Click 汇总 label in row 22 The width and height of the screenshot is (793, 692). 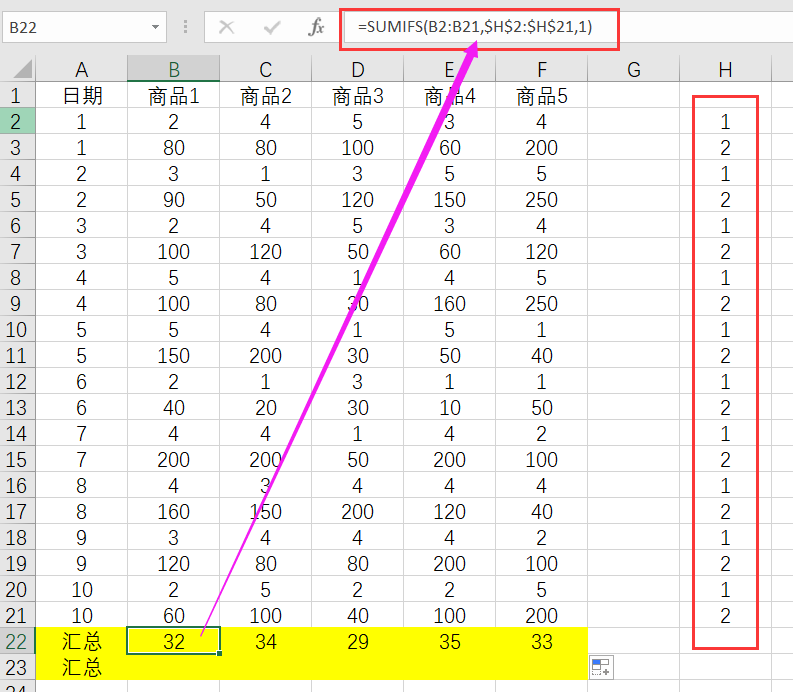click(81, 641)
